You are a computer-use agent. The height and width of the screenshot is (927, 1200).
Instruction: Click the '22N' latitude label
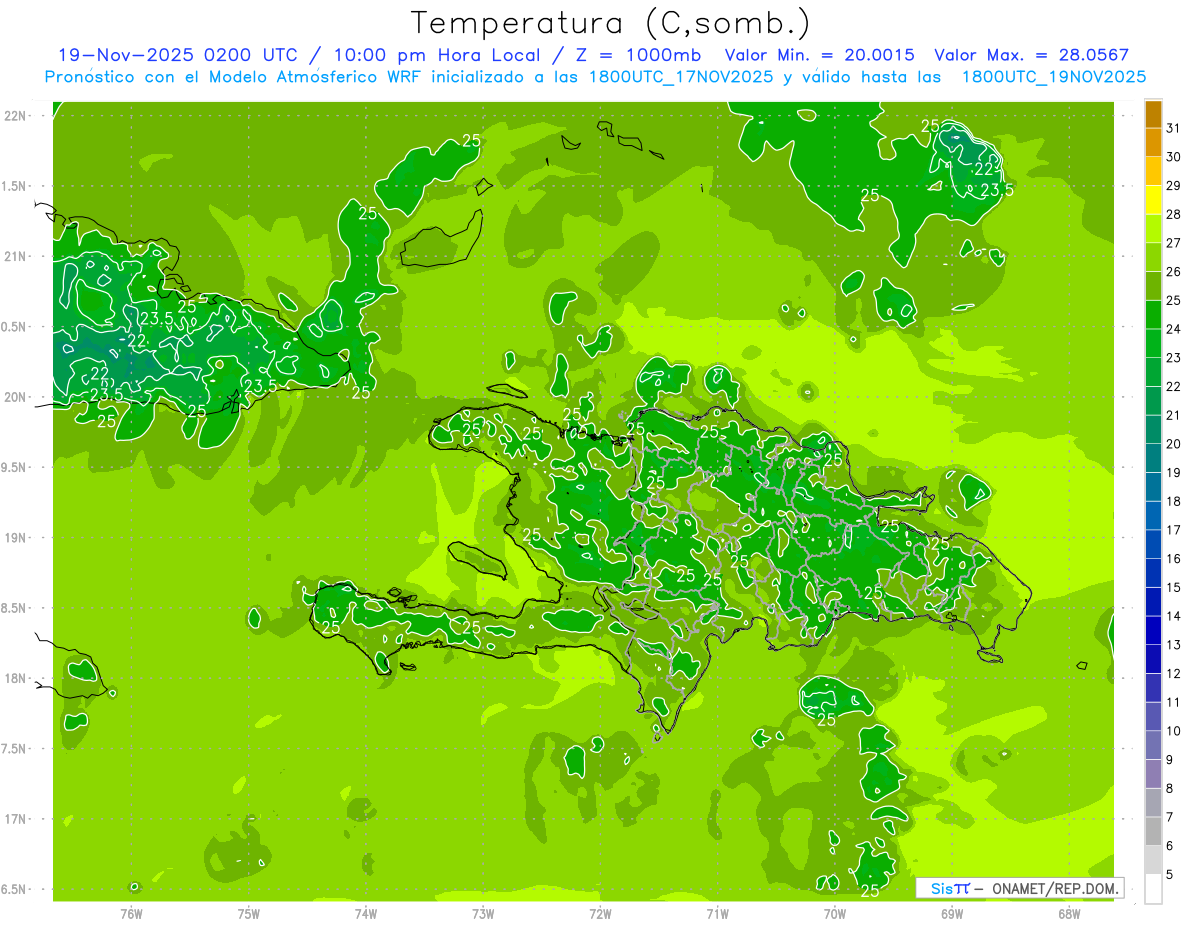click(16, 116)
